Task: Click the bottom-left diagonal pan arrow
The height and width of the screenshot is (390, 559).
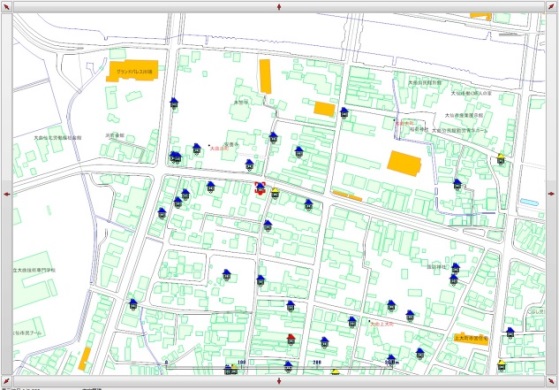Action: 7,381
